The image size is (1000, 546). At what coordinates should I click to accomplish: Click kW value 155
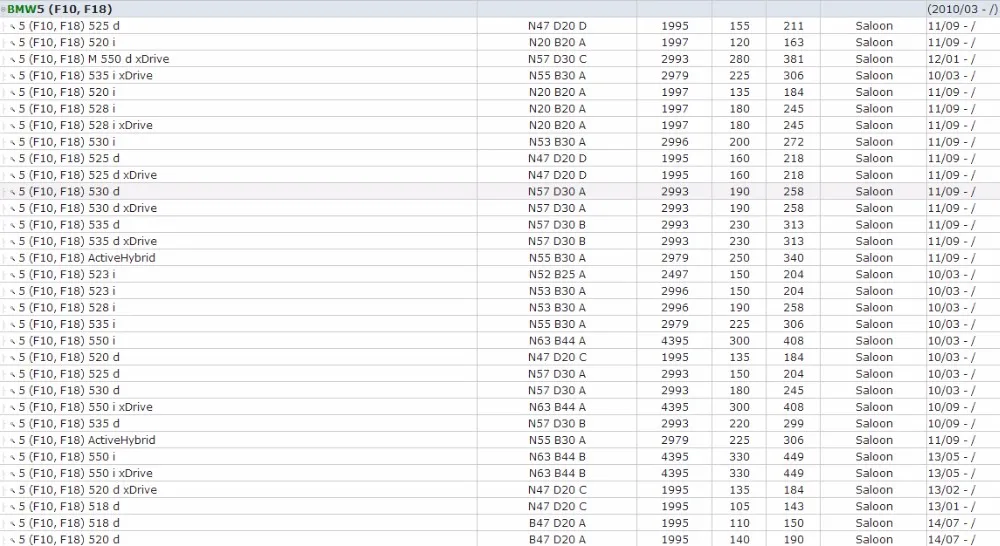(740, 26)
